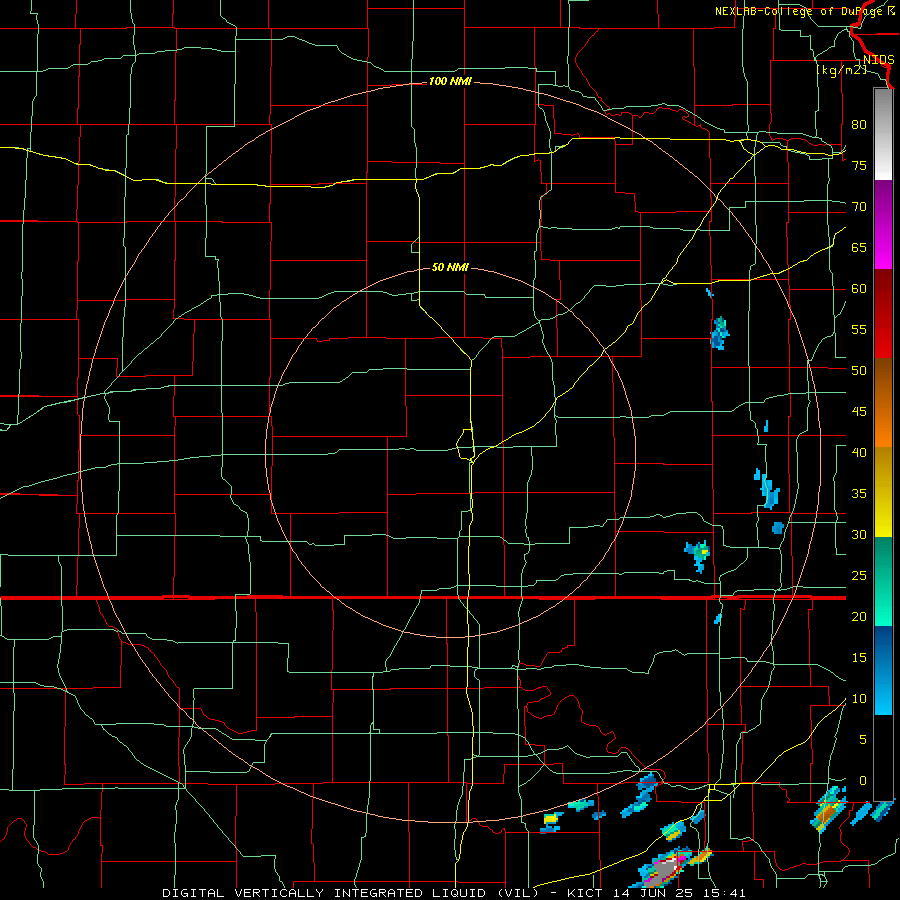Click the NIDS label
The height and width of the screenshot is (900, 900).
pyautogui.click(x=878, y=60)
